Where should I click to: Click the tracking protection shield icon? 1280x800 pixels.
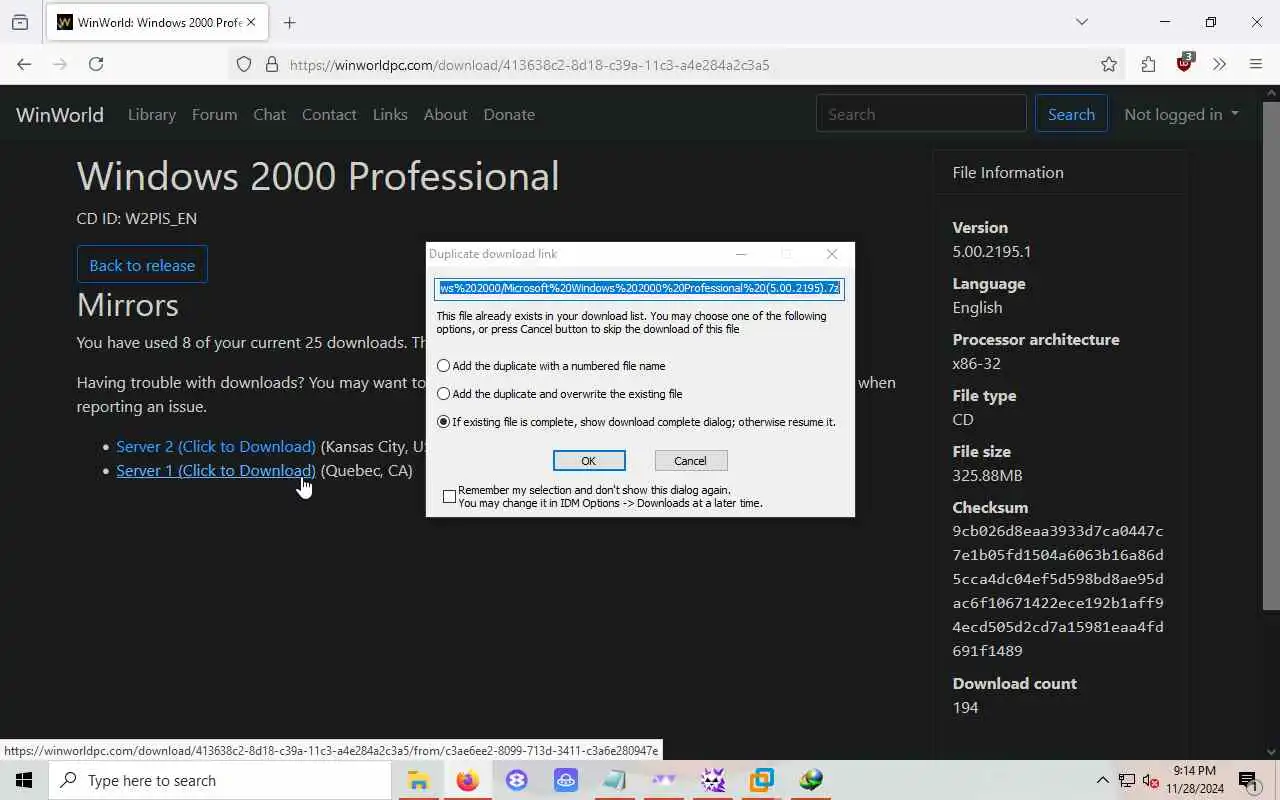244,64
